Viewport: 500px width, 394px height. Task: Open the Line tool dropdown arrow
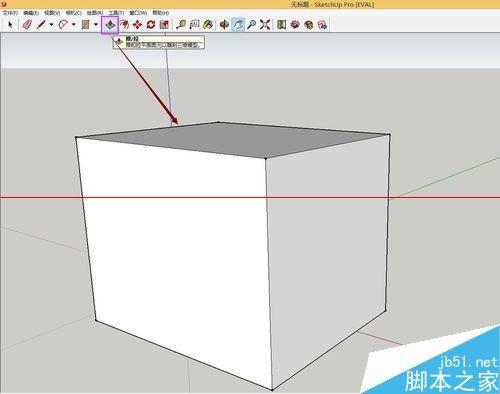click(x=51, y=25)
